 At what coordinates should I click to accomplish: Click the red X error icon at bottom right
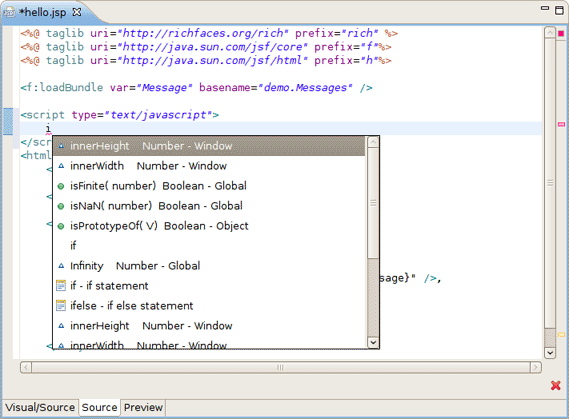coord(555,385)
